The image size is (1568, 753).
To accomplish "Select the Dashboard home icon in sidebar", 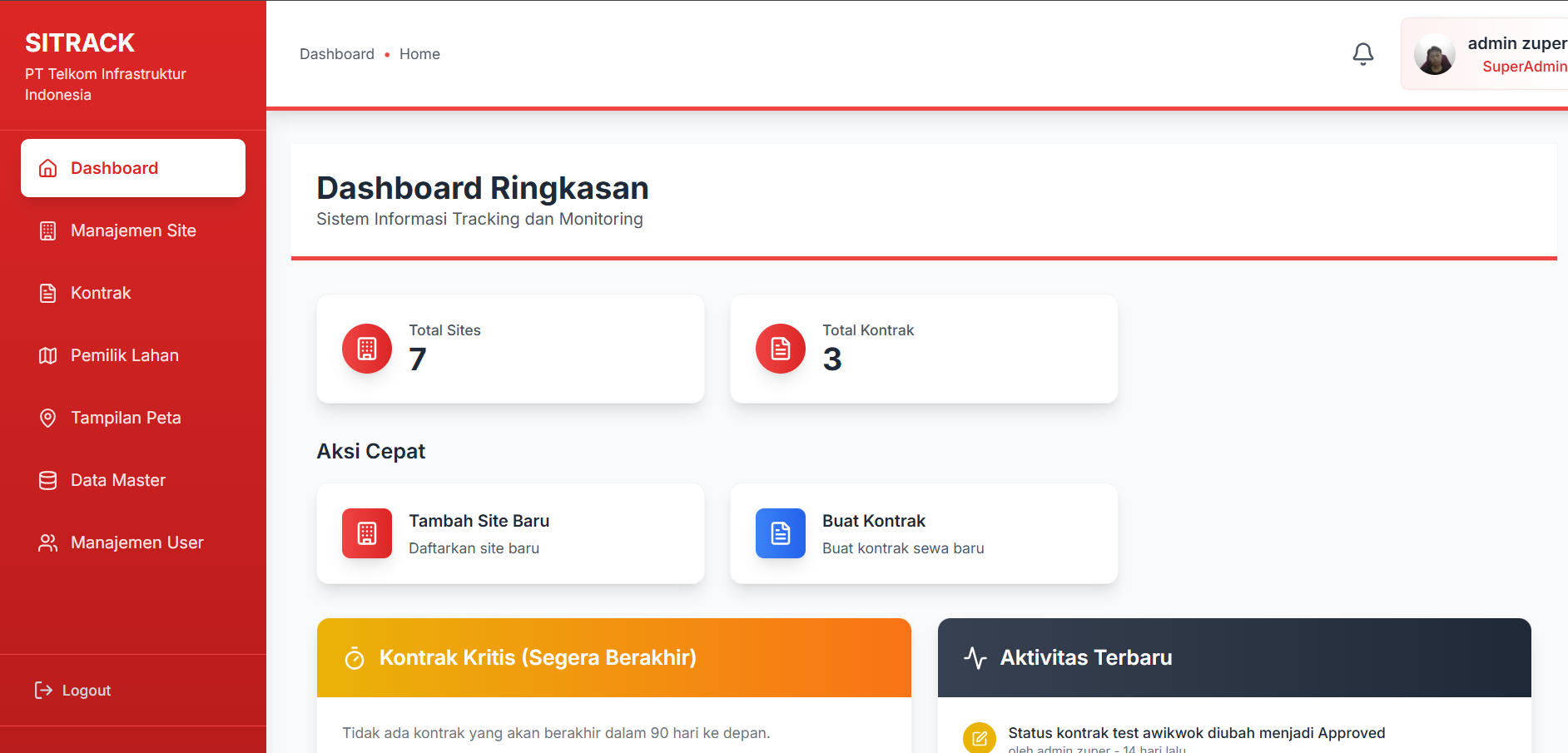I will click(48, 168).
